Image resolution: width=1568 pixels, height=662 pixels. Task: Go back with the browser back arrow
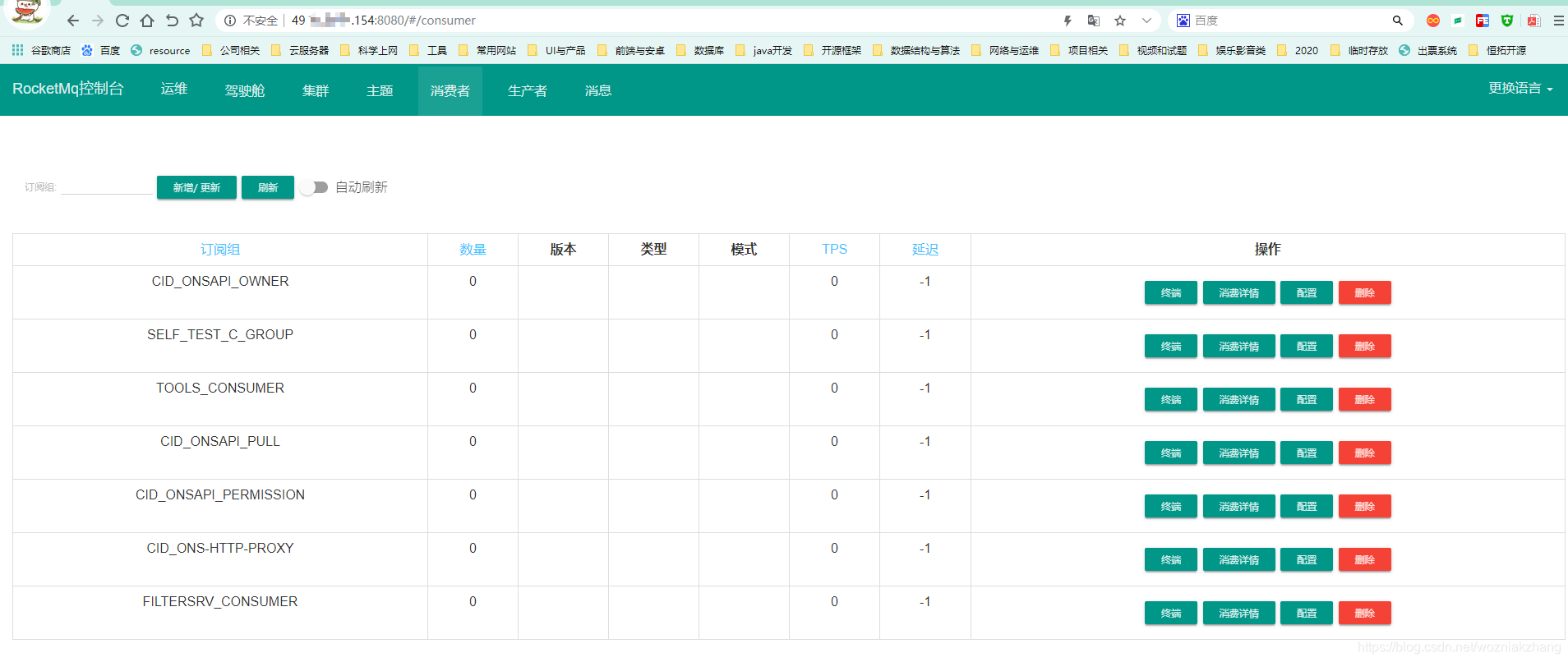click(73, 21)
